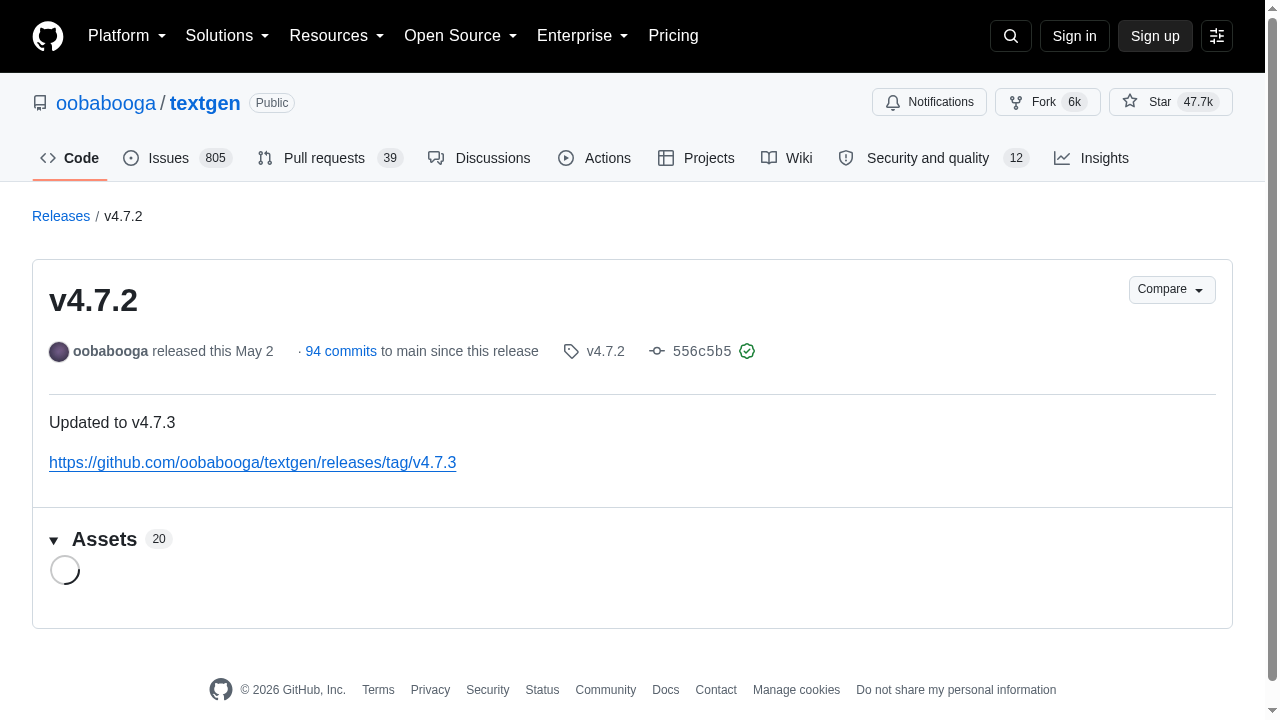The image size is (1280, 720).
Task: Click the green verified check icon
Action: [747, 351]
